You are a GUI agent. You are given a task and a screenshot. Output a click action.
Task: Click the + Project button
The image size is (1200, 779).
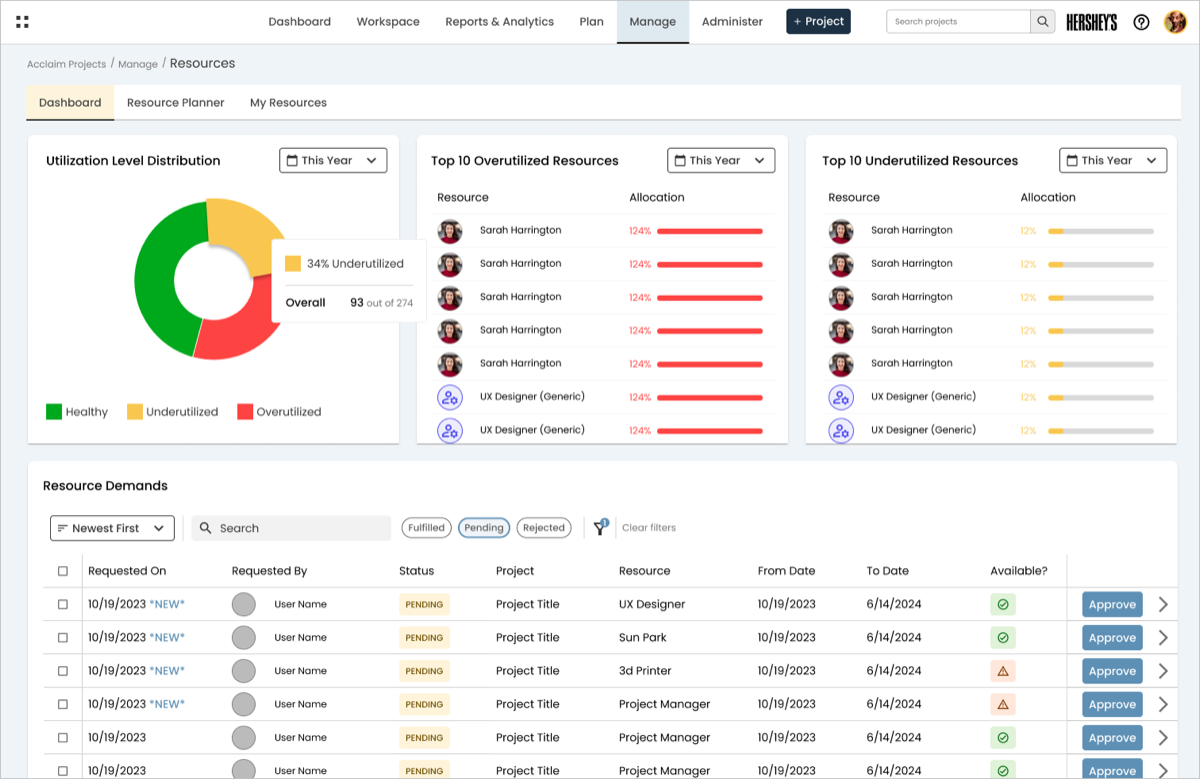[x=818, y=21]
